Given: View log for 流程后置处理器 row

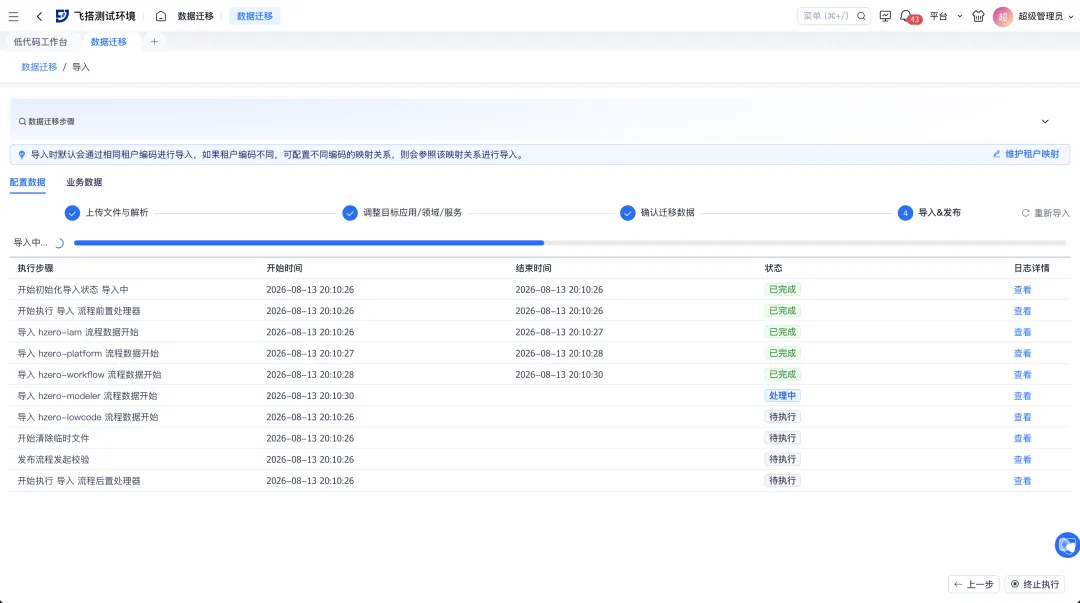Looking at the screenshot, I should click(x=1022, y=481).
